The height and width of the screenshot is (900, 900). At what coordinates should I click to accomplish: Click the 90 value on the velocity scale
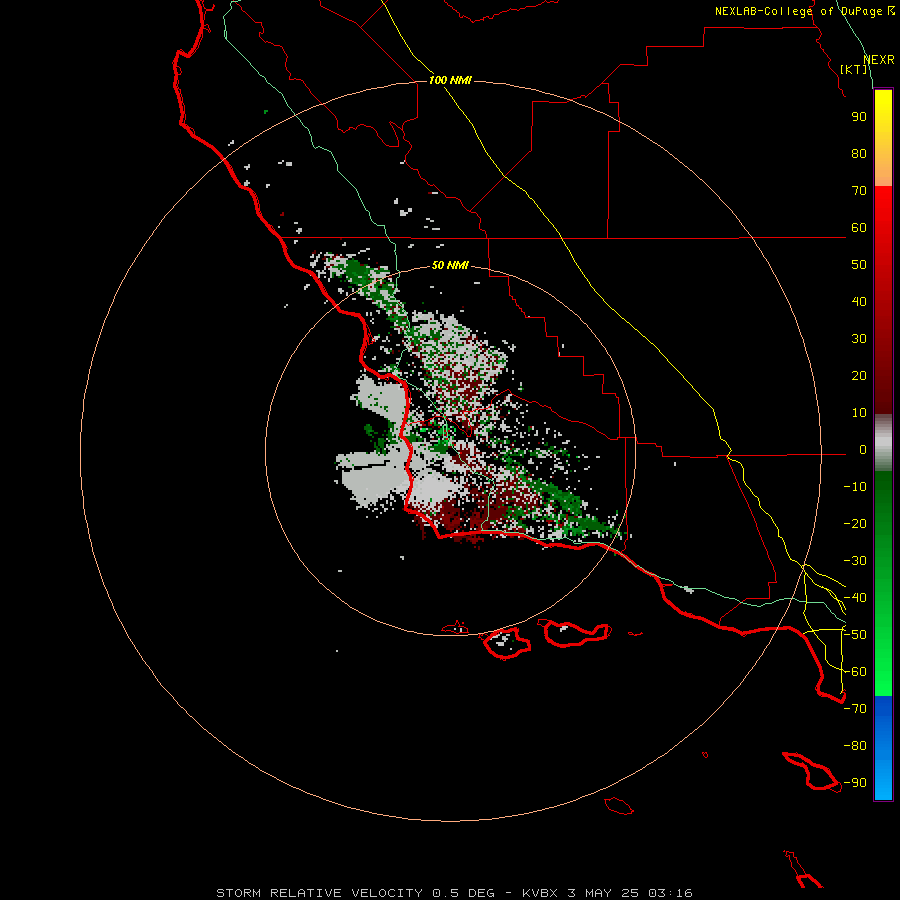tap(859, 117)
